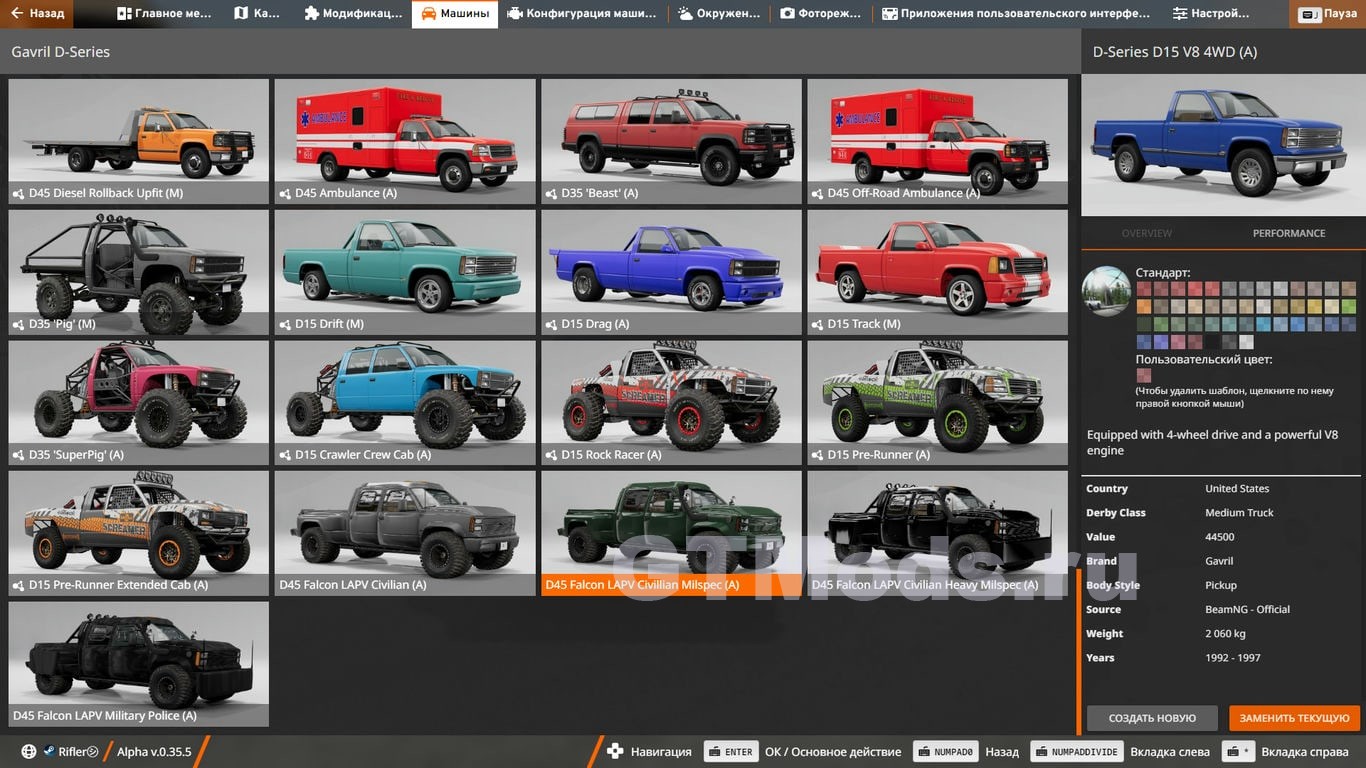The width and height of the screenshot is (1366, 768).
Task: Switch to the PERFORMANCE tab
Action: point(1289,233)
